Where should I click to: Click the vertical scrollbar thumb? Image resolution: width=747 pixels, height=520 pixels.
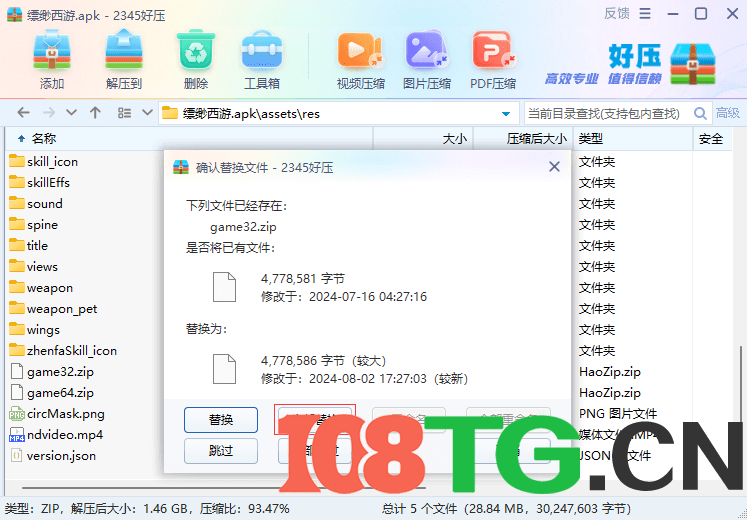click(740, 384)
